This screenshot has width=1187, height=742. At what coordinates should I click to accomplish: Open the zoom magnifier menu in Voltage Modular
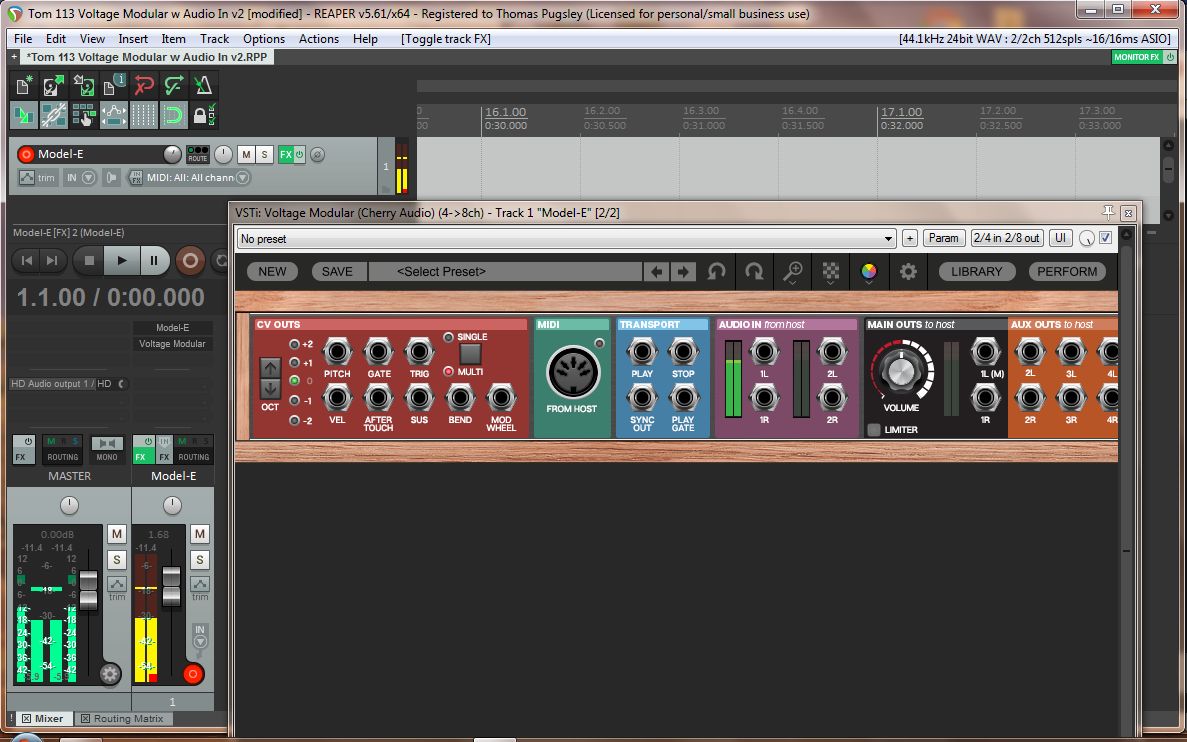793,272
